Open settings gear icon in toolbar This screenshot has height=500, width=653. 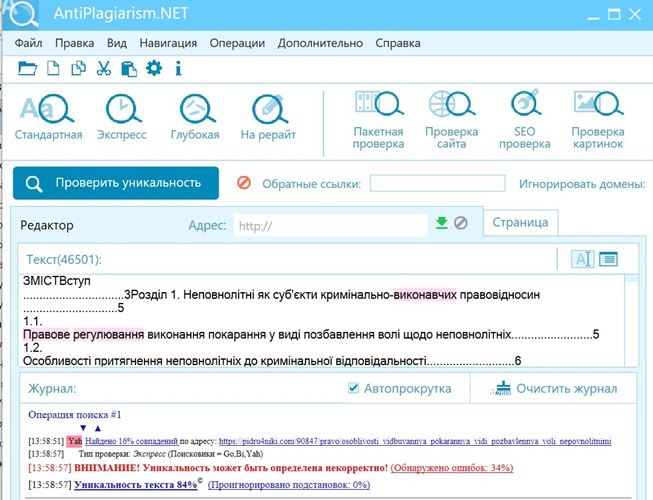pyautogui.click(x=154, y=68)
